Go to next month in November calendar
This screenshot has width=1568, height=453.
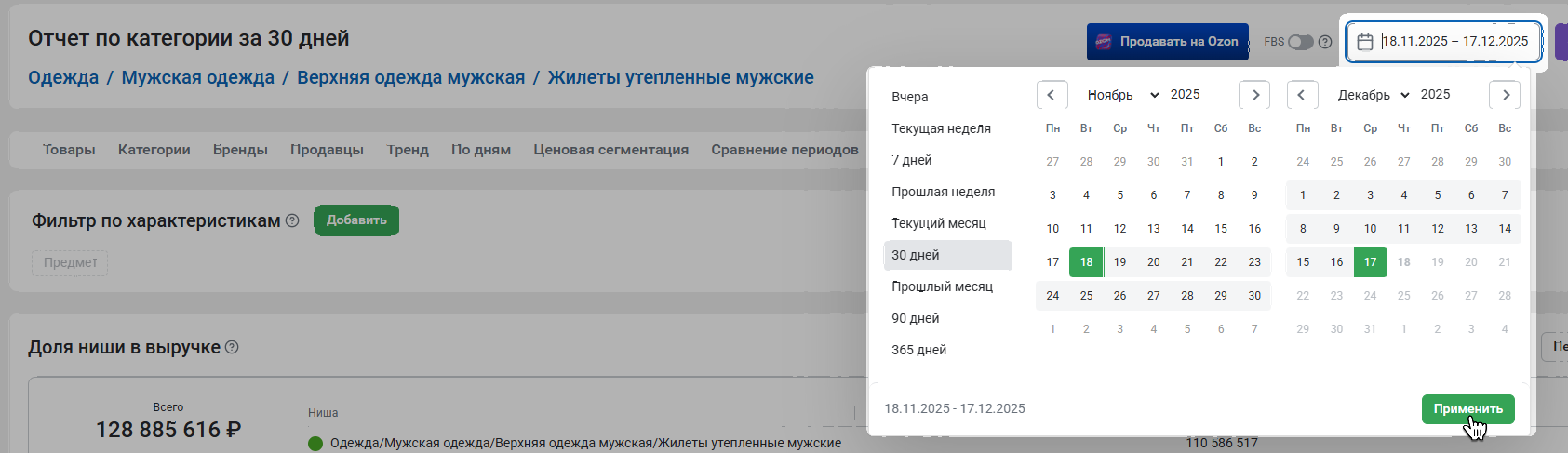[1254, 95]
